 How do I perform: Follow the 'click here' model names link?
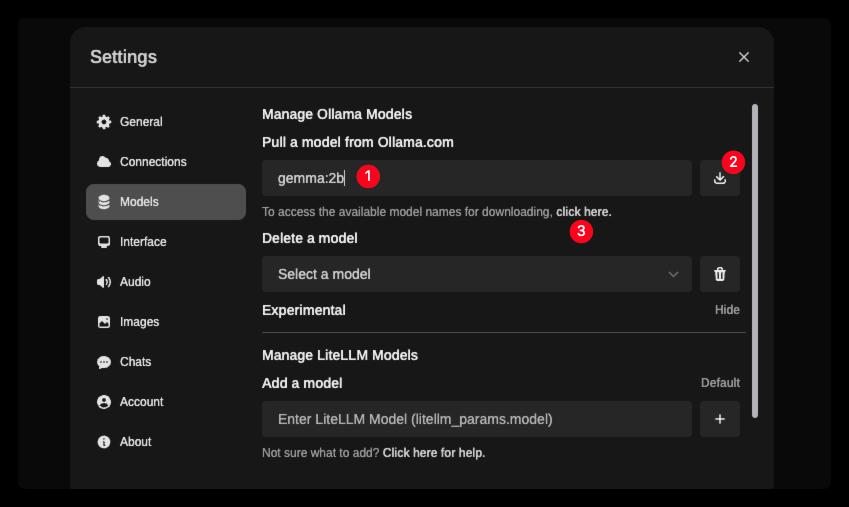583,212
